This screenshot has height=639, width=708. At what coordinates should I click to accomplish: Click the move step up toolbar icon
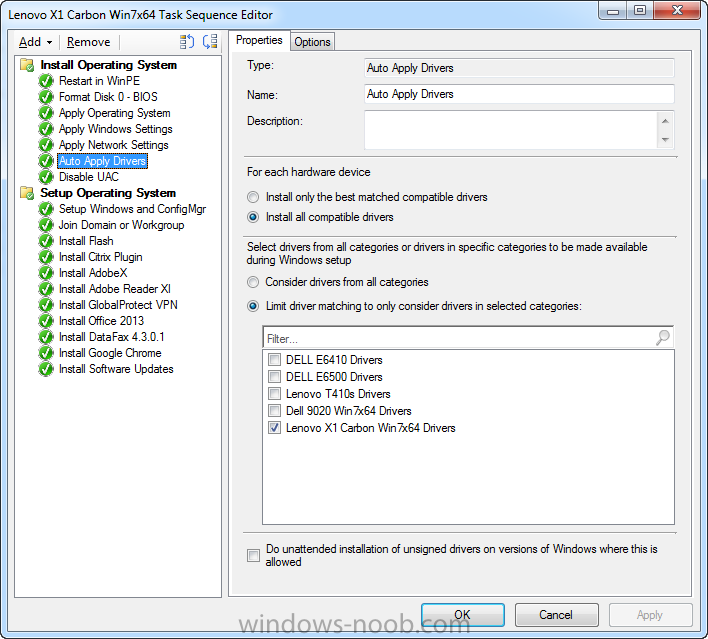[x=186, y=42]
